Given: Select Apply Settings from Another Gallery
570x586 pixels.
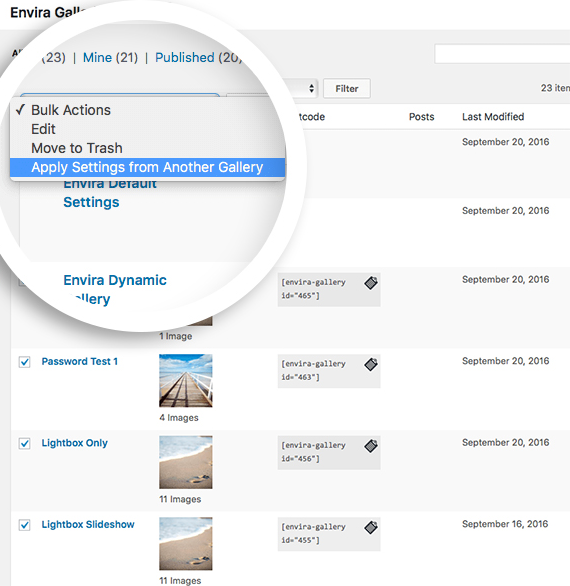Looking at the screenshot, I should (147, 167).
